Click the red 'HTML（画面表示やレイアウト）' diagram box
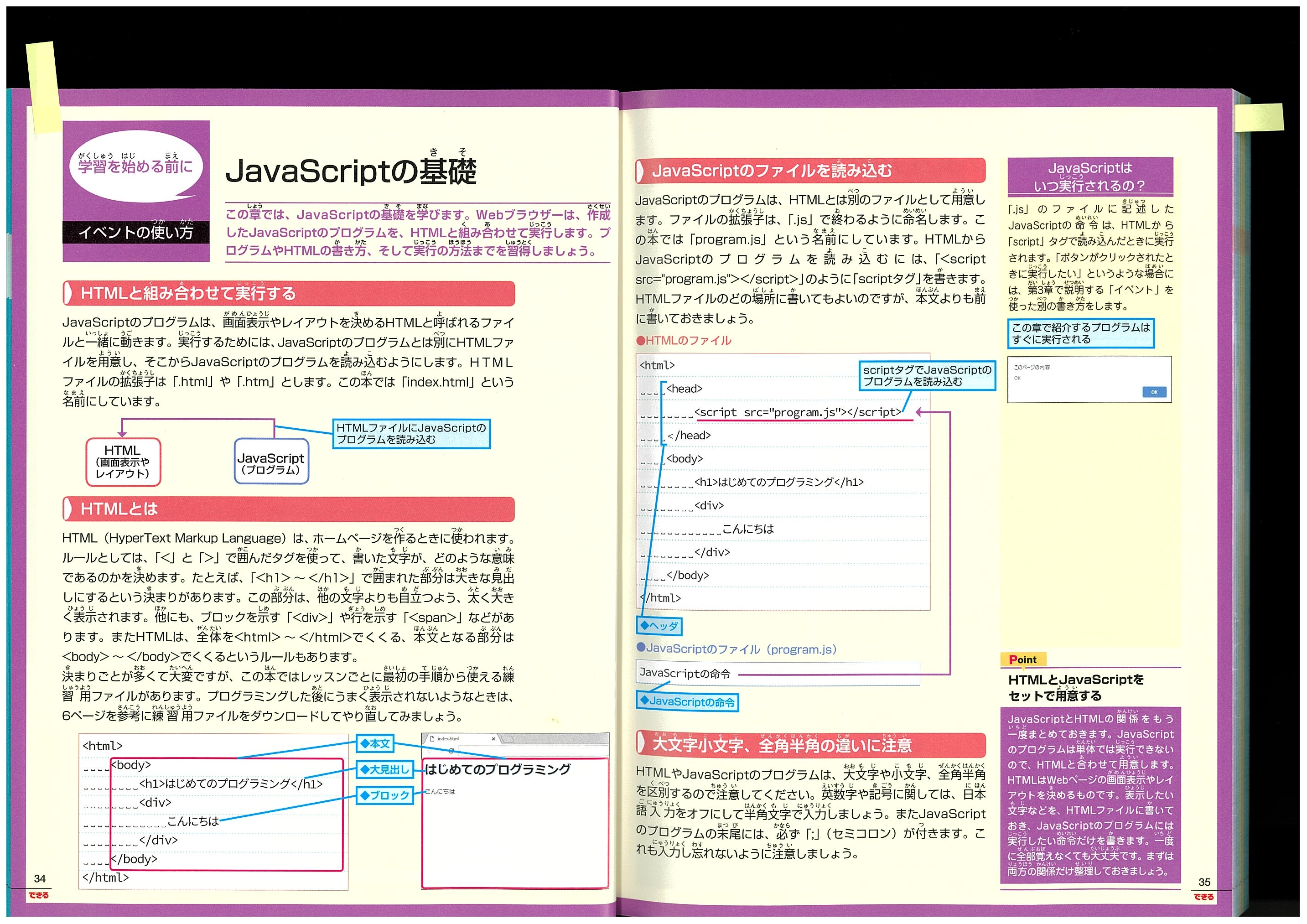The width and height of the screenshot is (1307, 924). pyautogui.click(x=123, y=462)
